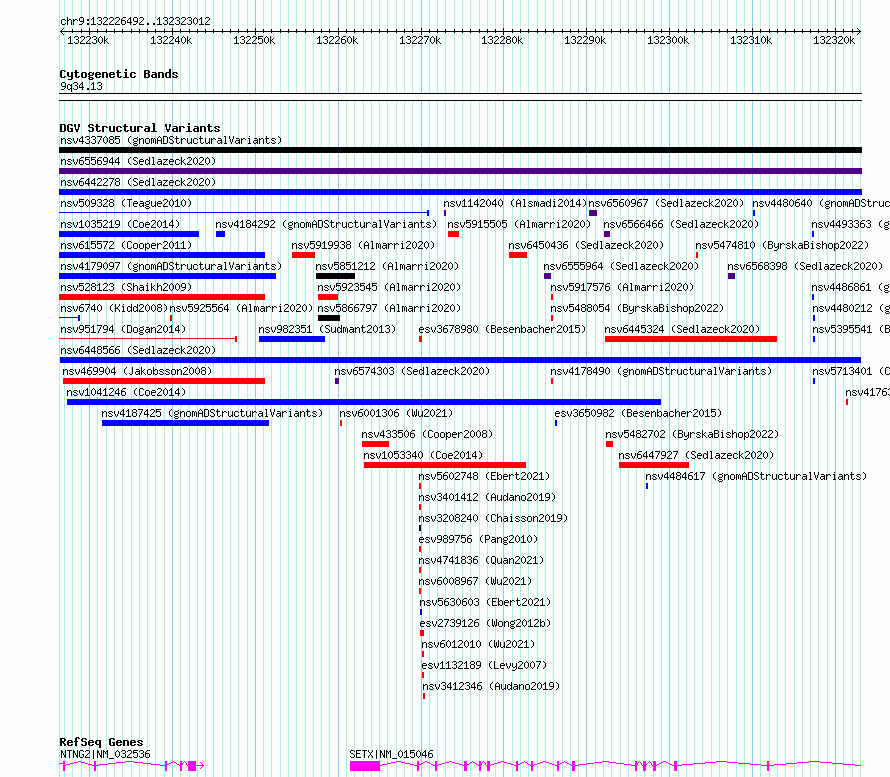890x777 pixels.
Task: Click nsv5474810 (ByrskaBishop2022) label
Action: pos(782,245)
